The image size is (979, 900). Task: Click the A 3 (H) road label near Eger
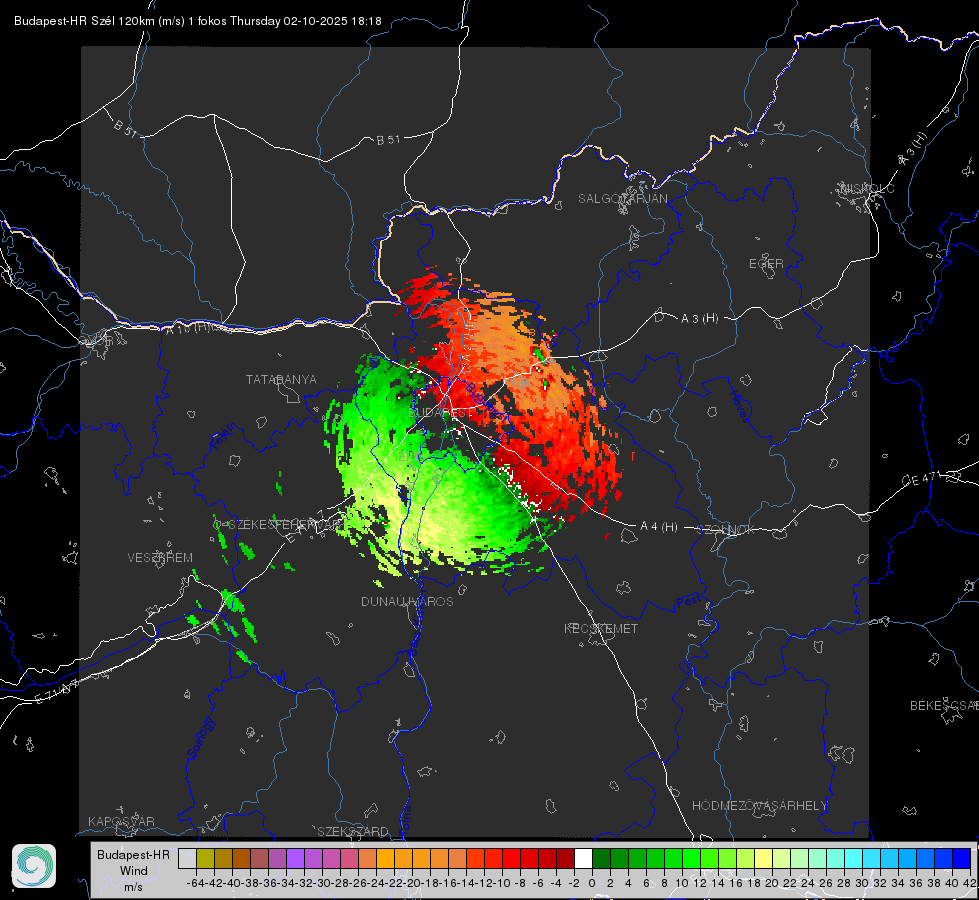[699, 319]
